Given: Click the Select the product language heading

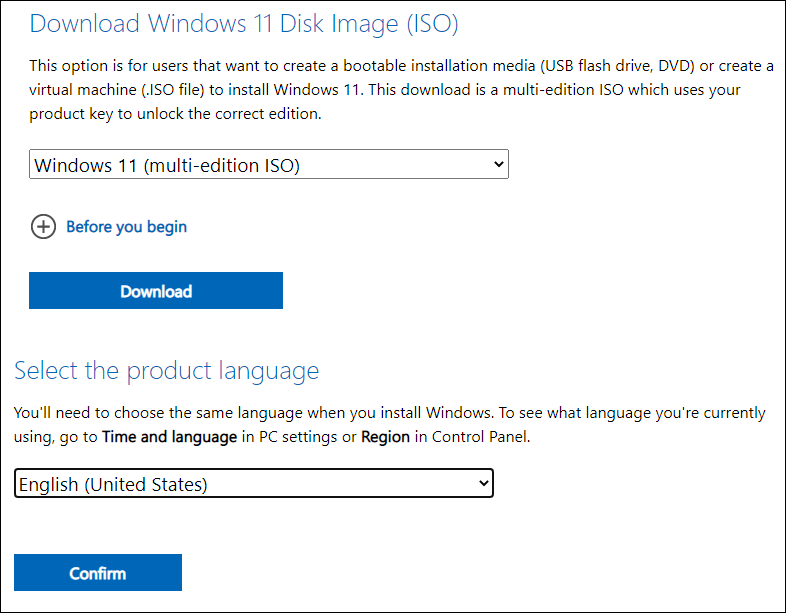Looking at the screenshot, I should [x=166, y=371].
